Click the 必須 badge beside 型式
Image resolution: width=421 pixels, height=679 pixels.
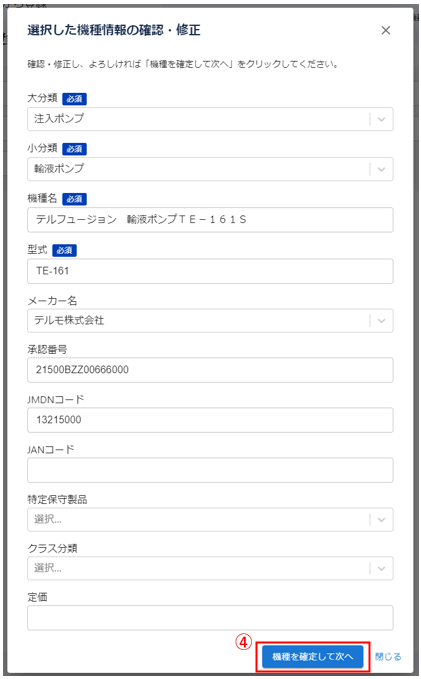[x=65, y=250]
